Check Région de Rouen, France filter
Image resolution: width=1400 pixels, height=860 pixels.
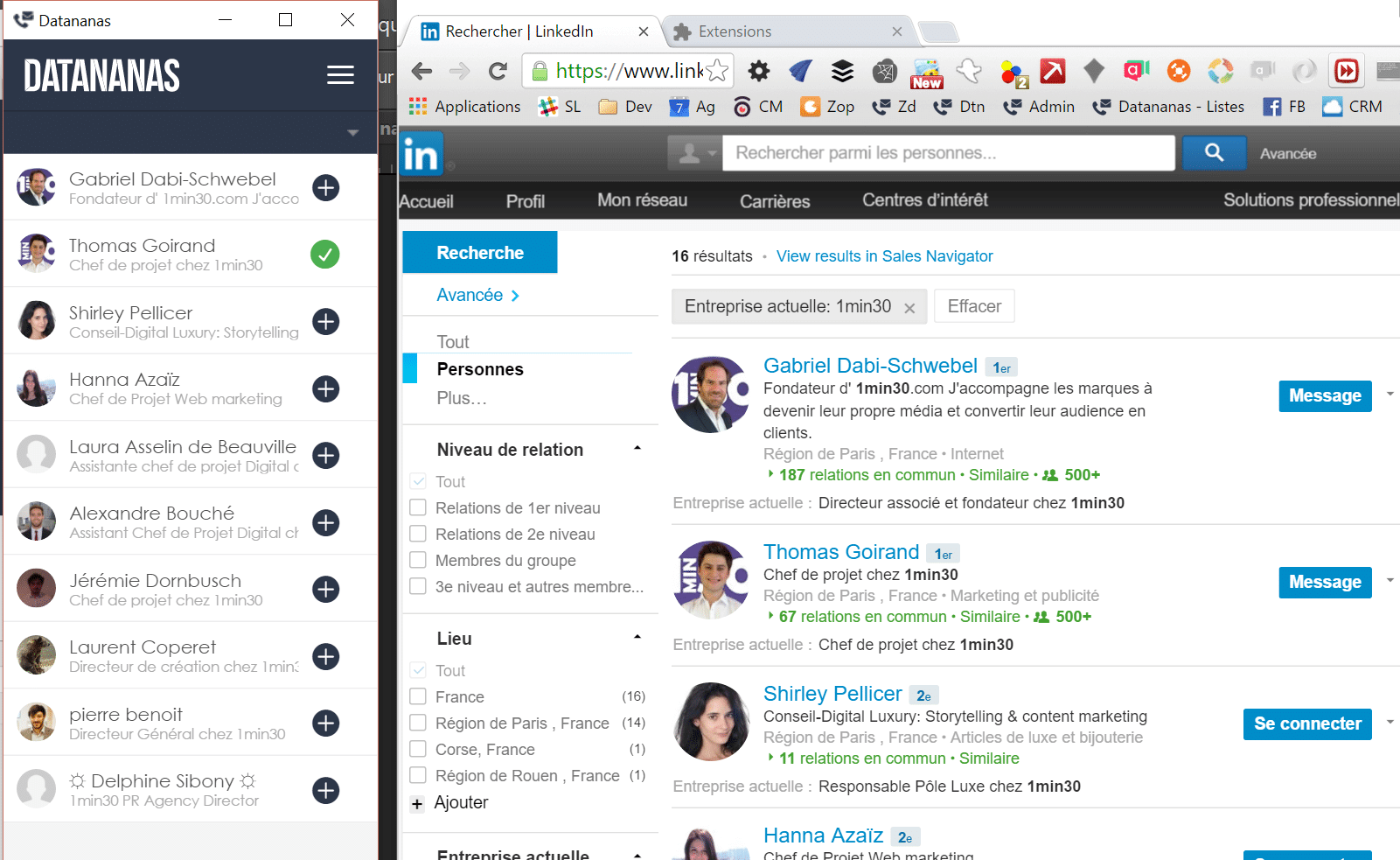coord(418,775)
